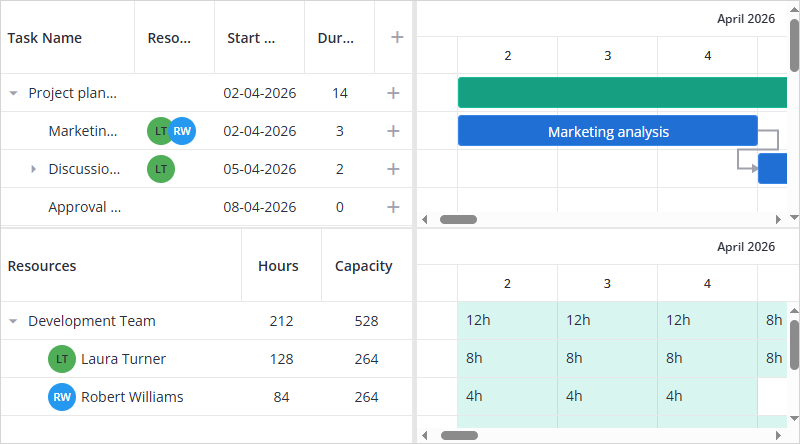Click the resource chart scroll right arrow
800x444 pixels.
pos(778,435)
